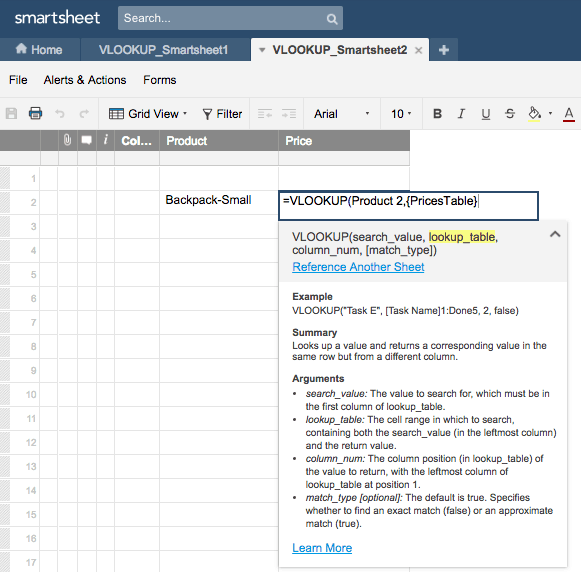This screenshot has height=572, width=581.
Task: Click the Summary heading in help panel
Action: coord(315,332)
